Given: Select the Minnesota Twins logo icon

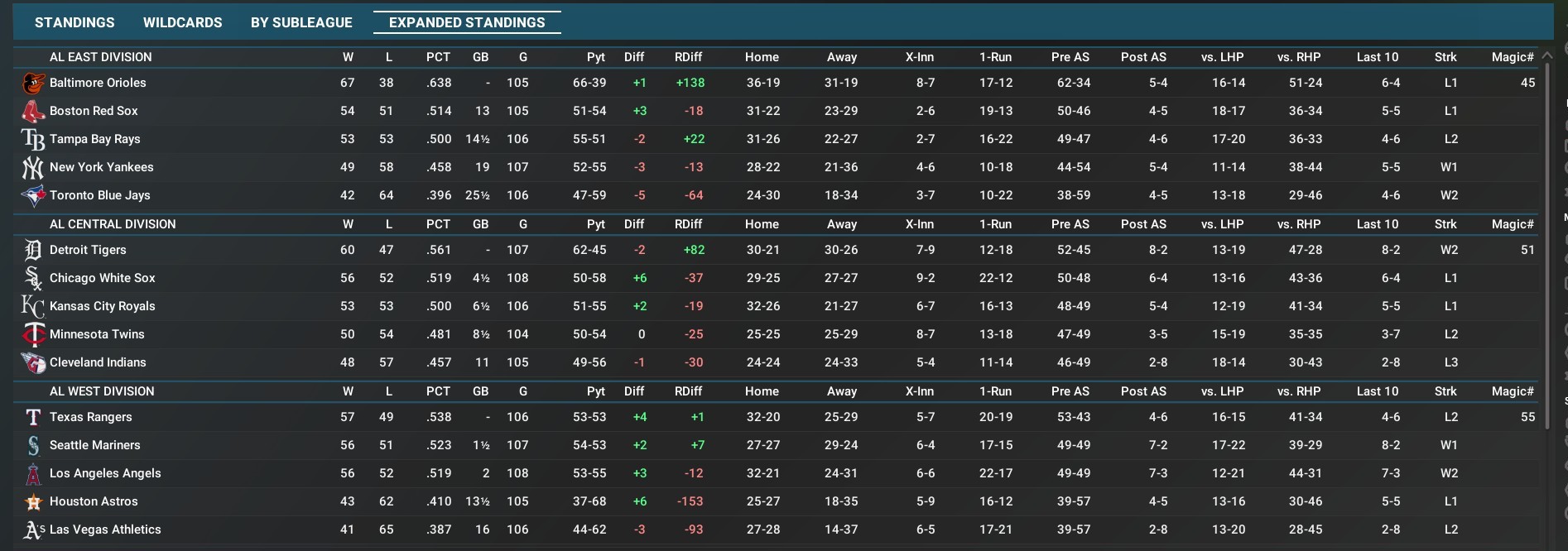Looking at the screenshot, I should pos(33,334).
